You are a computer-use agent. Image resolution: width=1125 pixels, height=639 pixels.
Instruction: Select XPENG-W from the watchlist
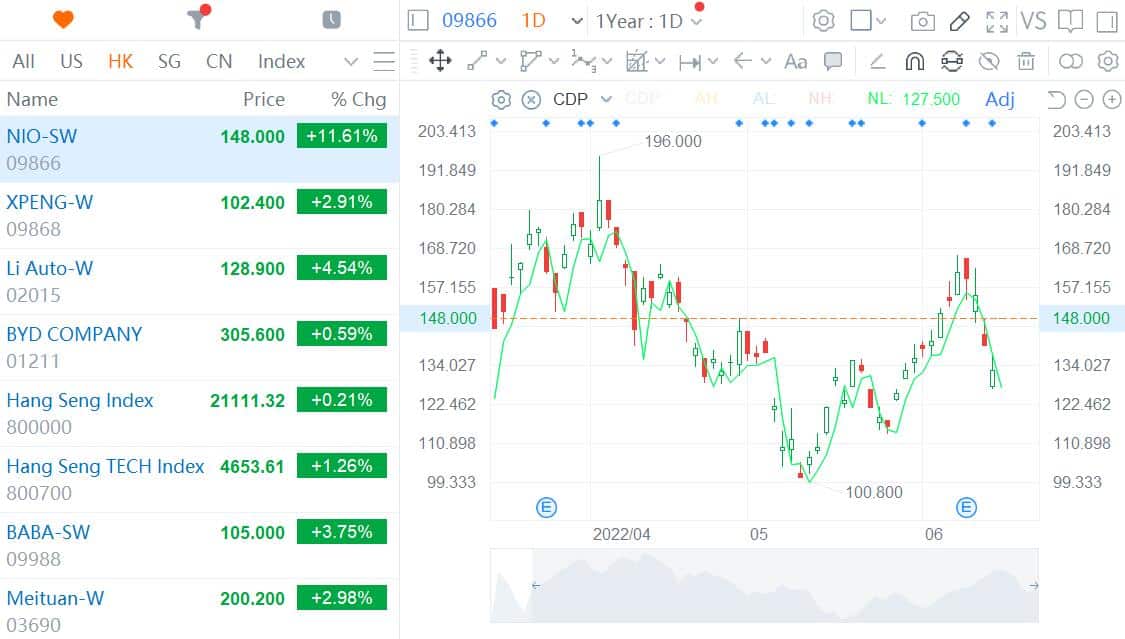100,214
